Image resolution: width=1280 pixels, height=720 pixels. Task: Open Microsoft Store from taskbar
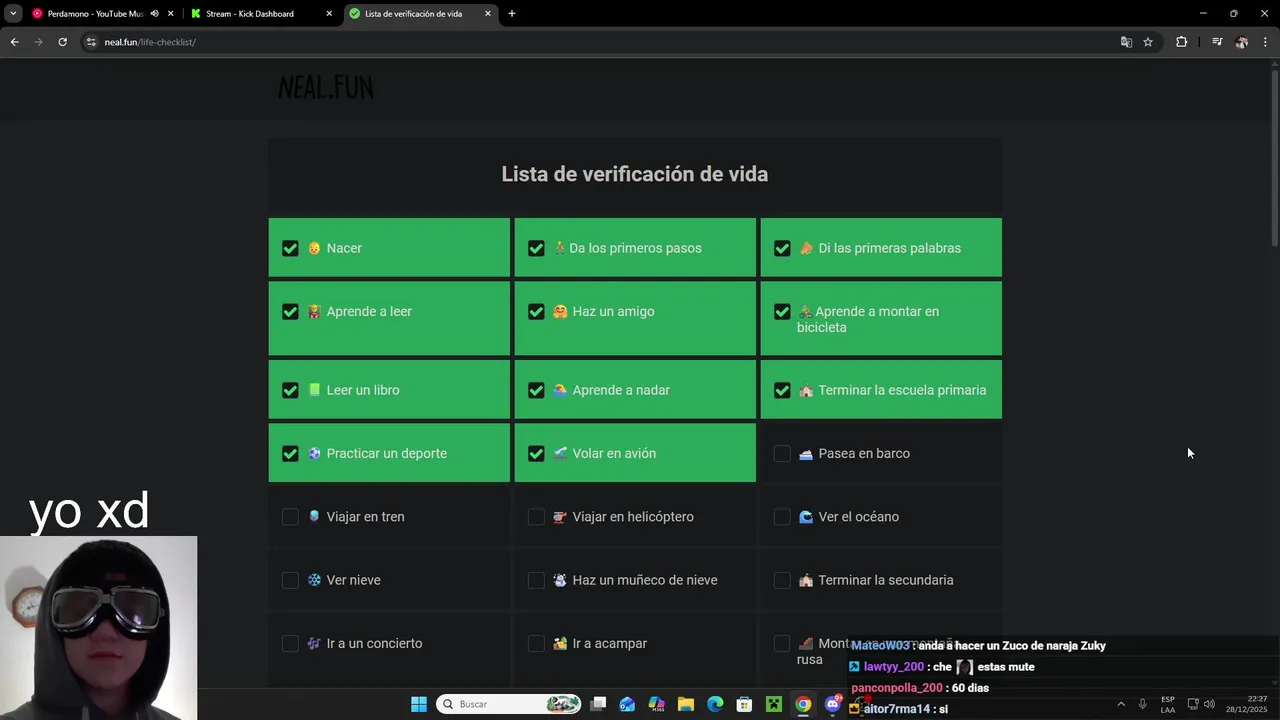(x=744, y=704)
